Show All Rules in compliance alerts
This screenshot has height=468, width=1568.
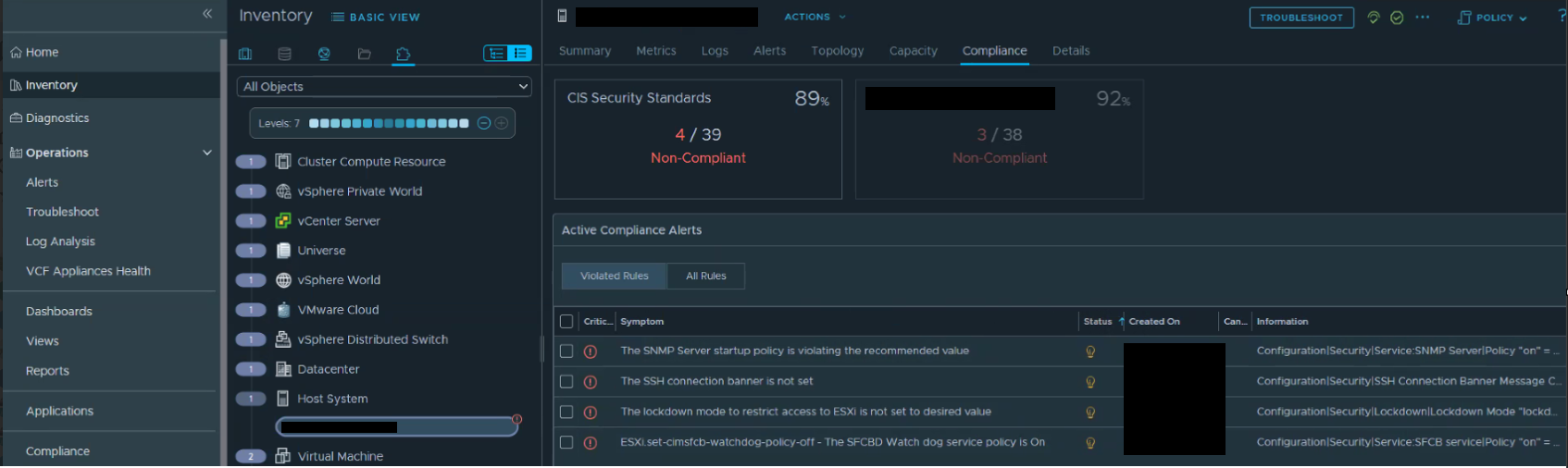point(706,276)
